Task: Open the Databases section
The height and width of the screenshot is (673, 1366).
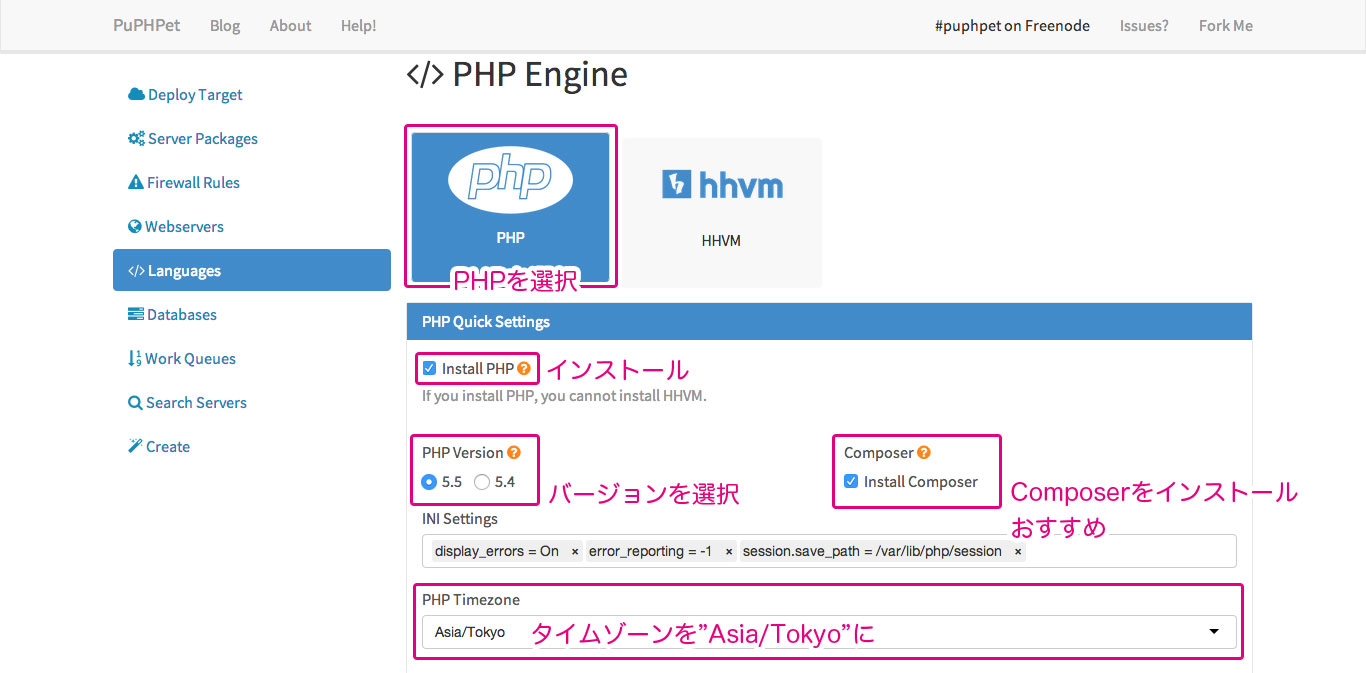Action: point(252,315)
